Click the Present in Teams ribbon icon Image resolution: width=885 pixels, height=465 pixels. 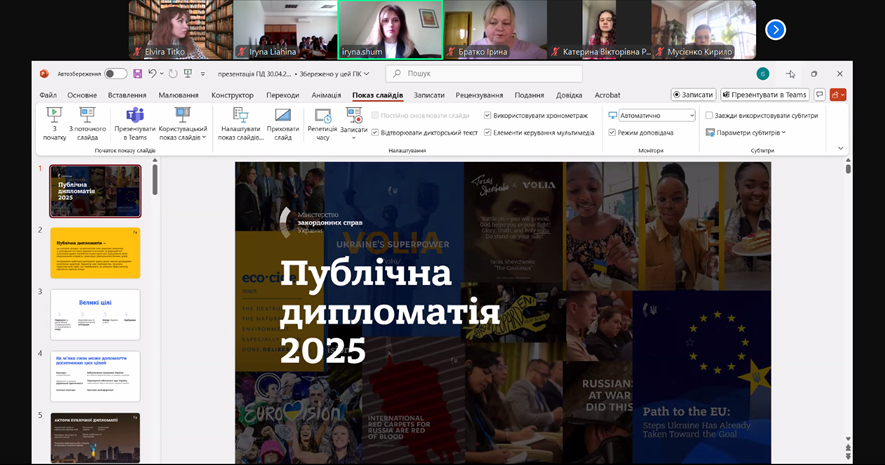pyautogui.click(x=134, y=123)
